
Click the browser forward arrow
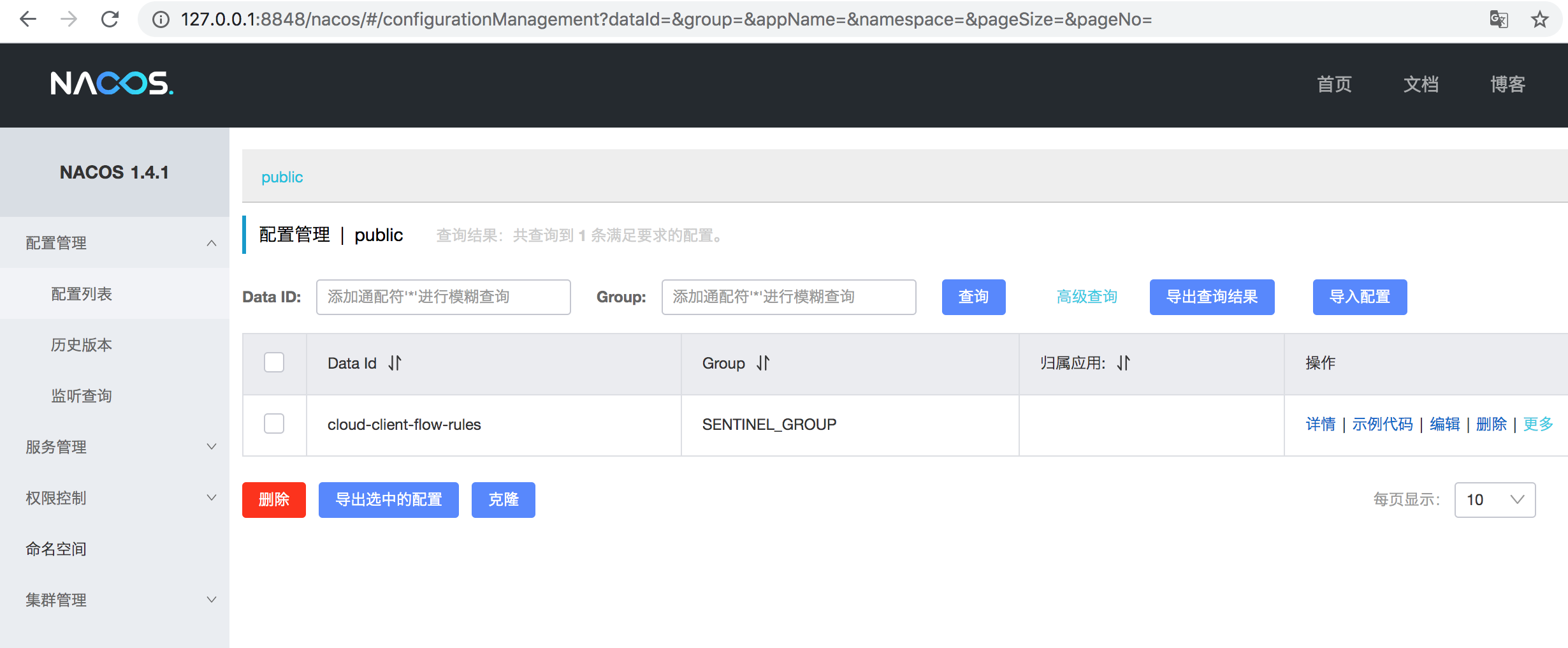[x=69, y=19]
